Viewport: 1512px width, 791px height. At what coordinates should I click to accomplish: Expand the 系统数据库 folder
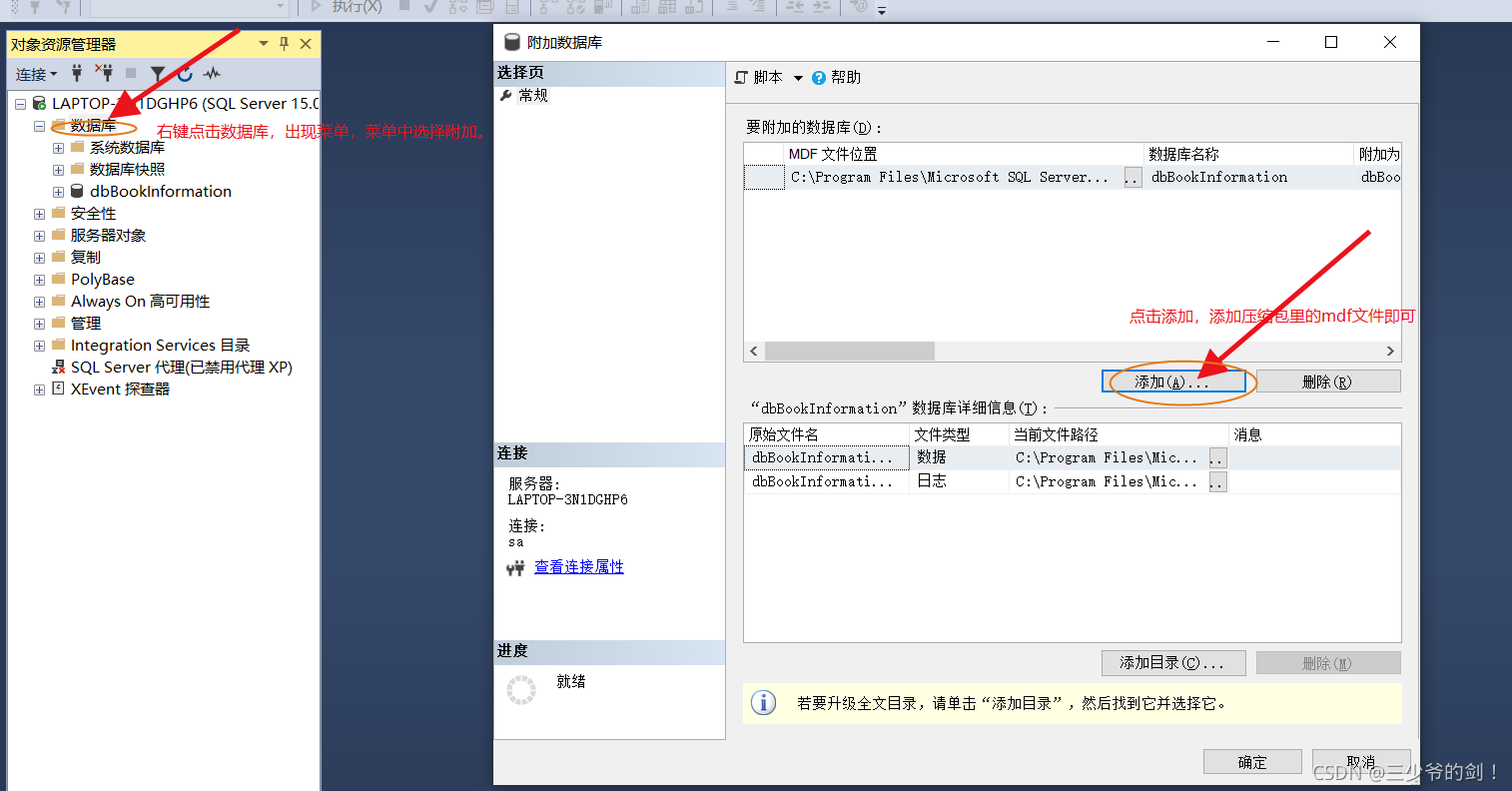tap(58, 148)
